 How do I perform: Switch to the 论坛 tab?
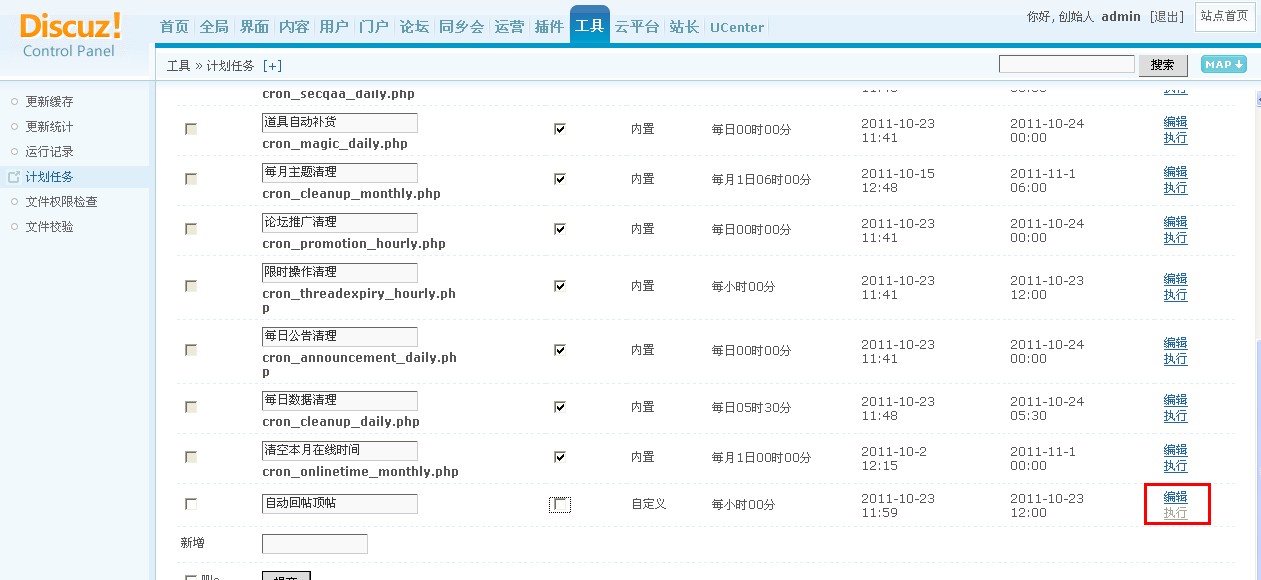tap(414, 27)
